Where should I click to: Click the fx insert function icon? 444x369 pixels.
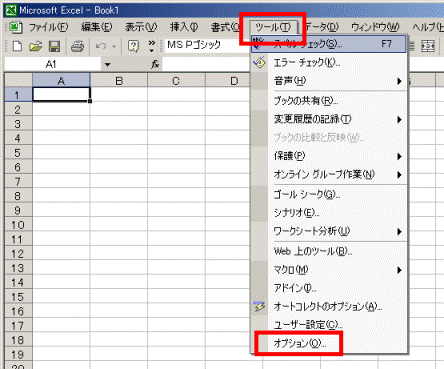click(155, 64)
